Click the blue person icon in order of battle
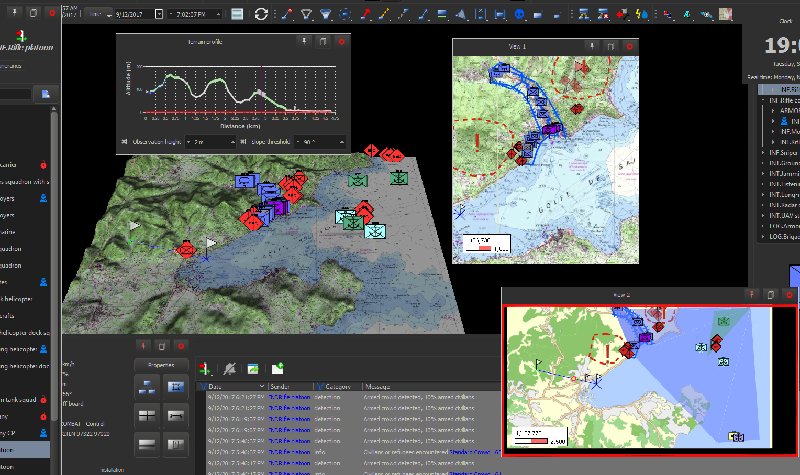 (784, 121)
